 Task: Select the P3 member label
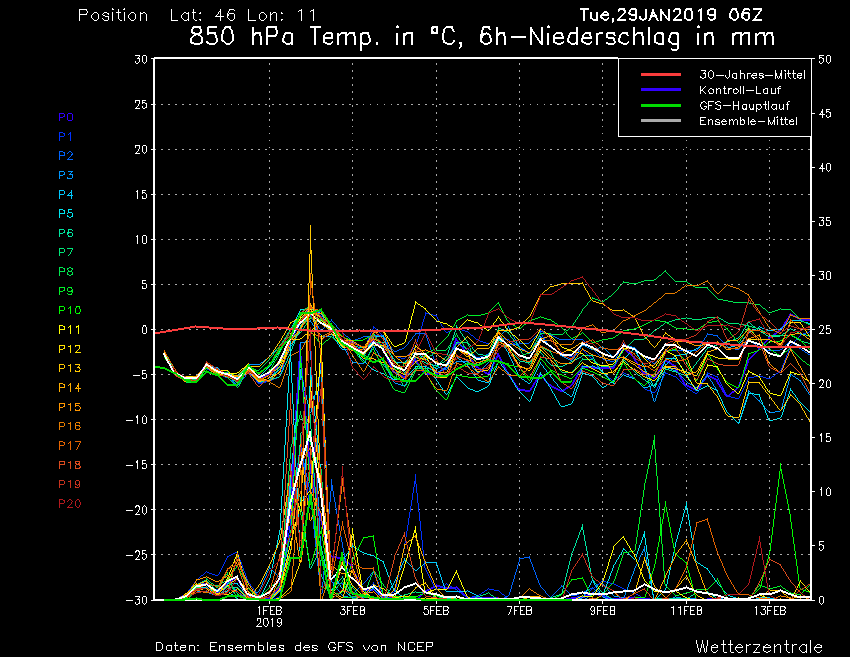pos(66,175)
